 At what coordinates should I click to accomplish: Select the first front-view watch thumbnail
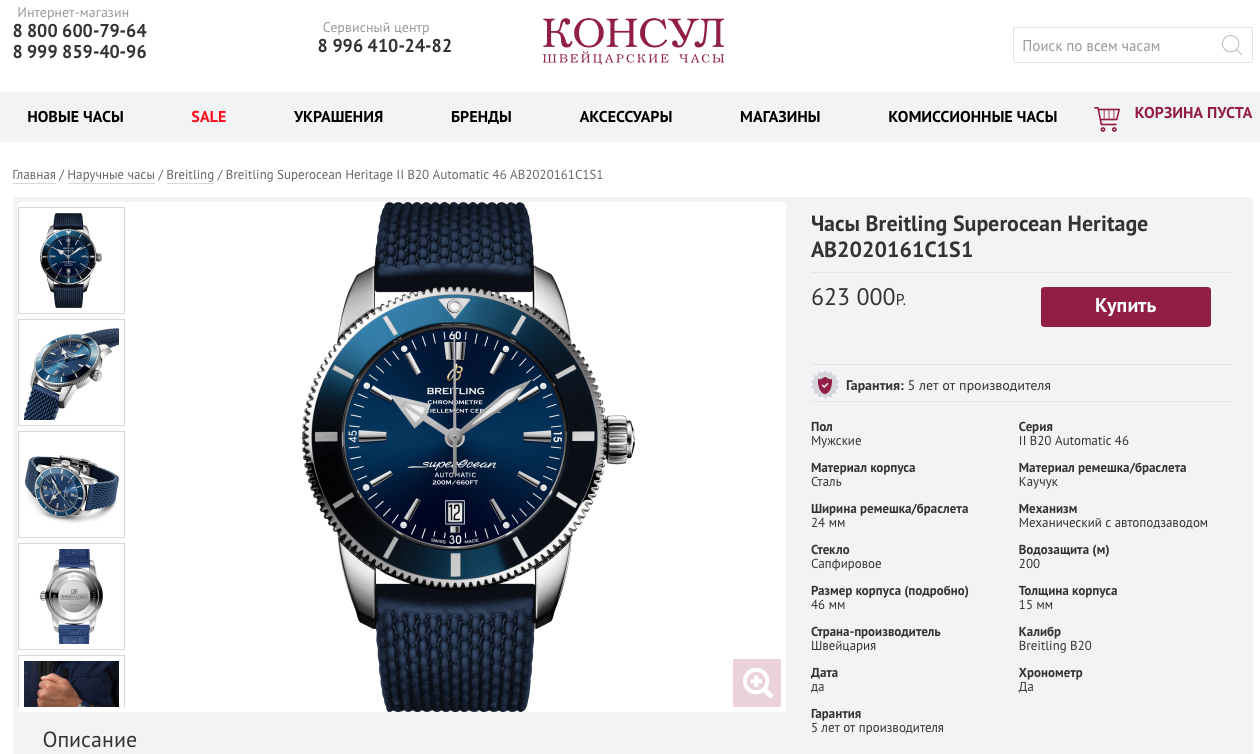[72, 260]
